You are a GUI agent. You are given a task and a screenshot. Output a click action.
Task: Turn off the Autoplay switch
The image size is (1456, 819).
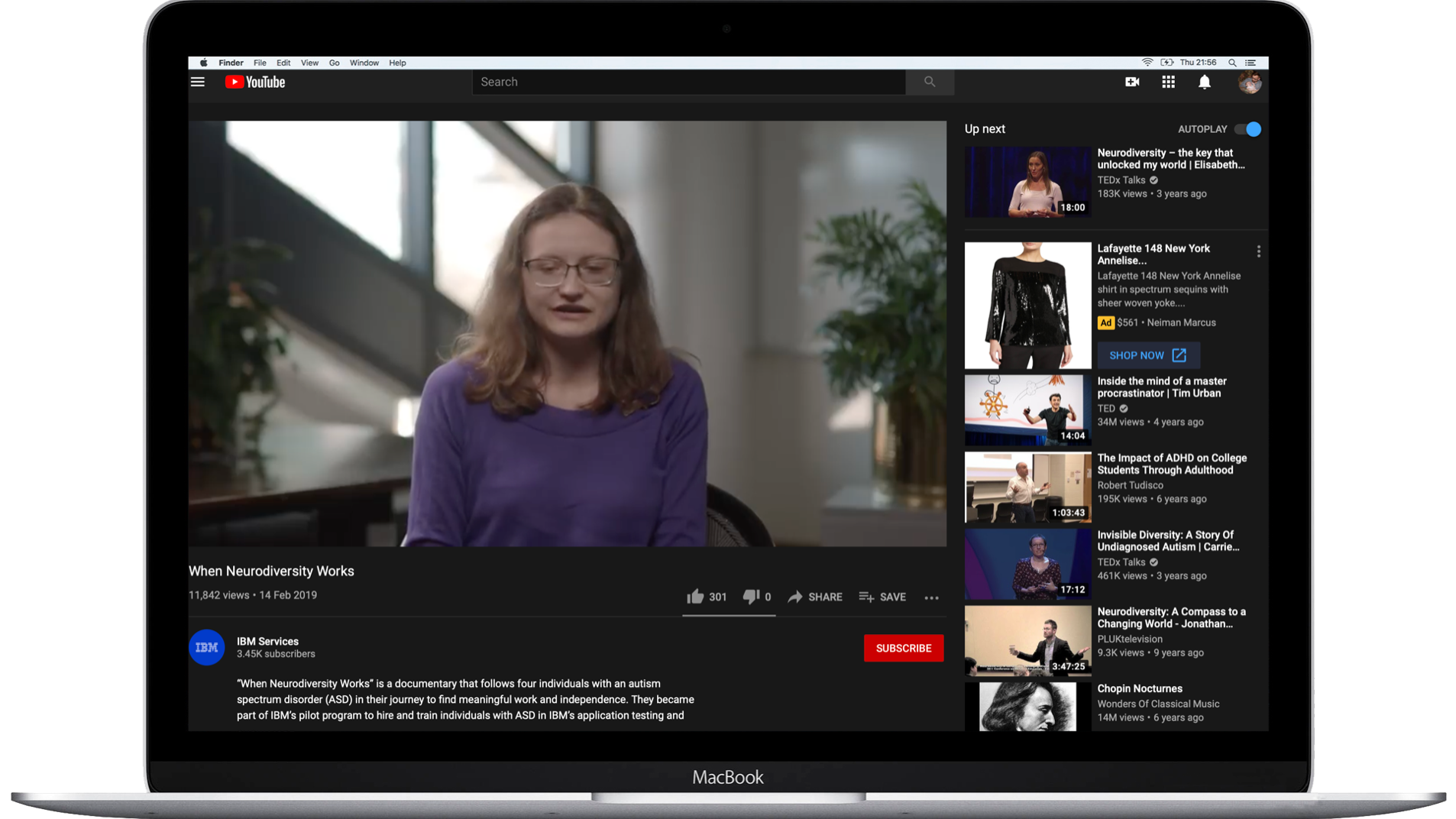1247,129
